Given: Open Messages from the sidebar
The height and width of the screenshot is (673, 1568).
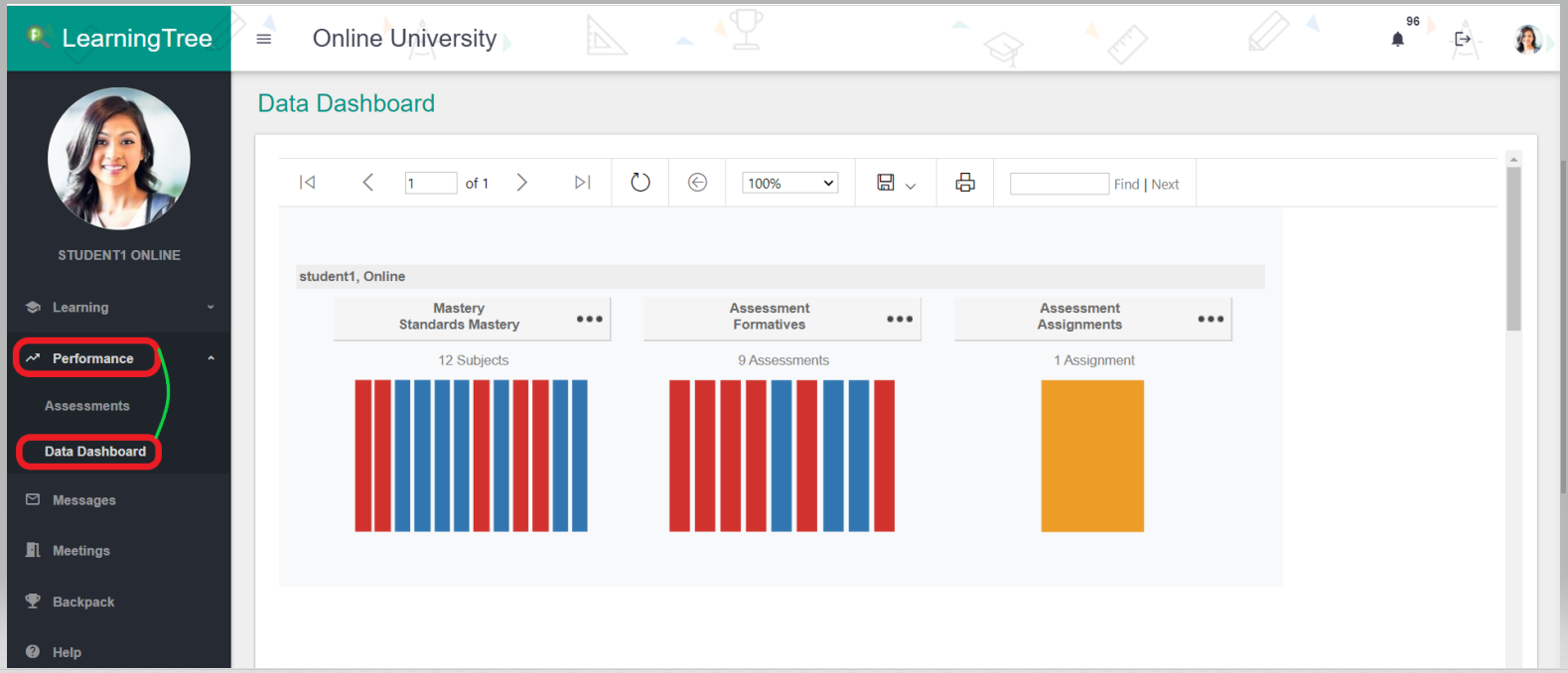Looking at the screenshot, I should [84, 500].
